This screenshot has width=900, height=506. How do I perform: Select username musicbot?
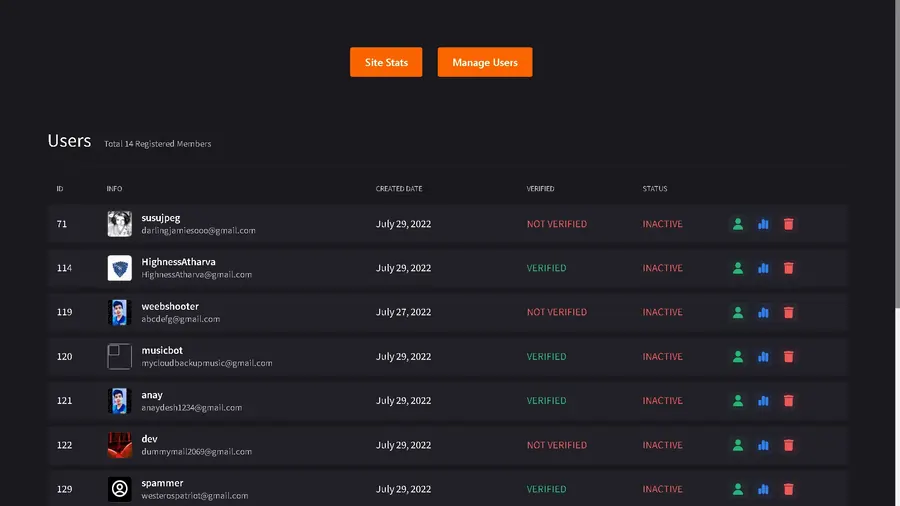162,350
